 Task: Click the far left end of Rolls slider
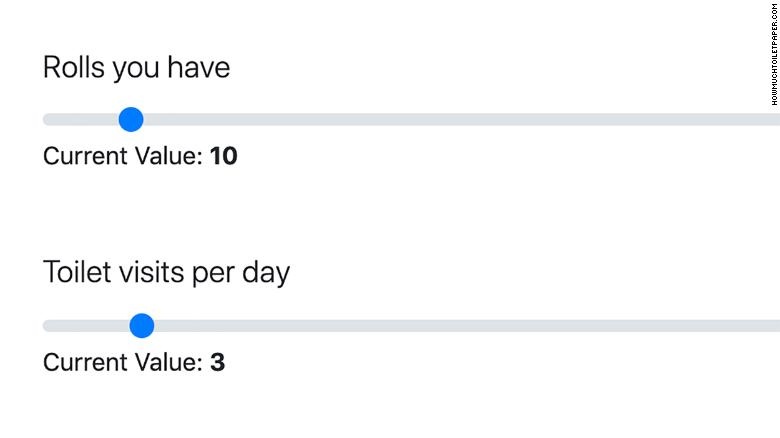click(47, 120)
